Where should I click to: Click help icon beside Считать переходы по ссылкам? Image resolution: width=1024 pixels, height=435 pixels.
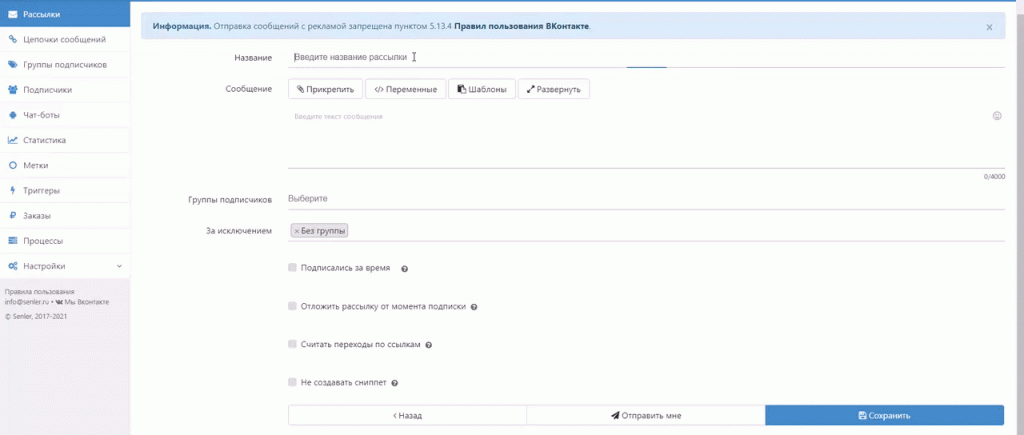click(x=428, y=345)
